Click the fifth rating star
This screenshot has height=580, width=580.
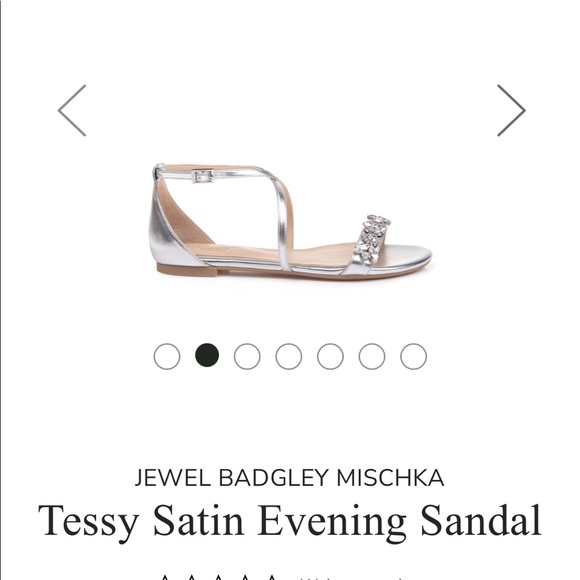pos(271,577)
